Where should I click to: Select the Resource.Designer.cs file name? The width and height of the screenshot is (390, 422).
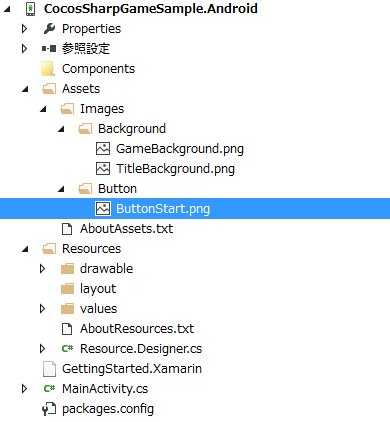pyautogui.click(x=141, y=349)
